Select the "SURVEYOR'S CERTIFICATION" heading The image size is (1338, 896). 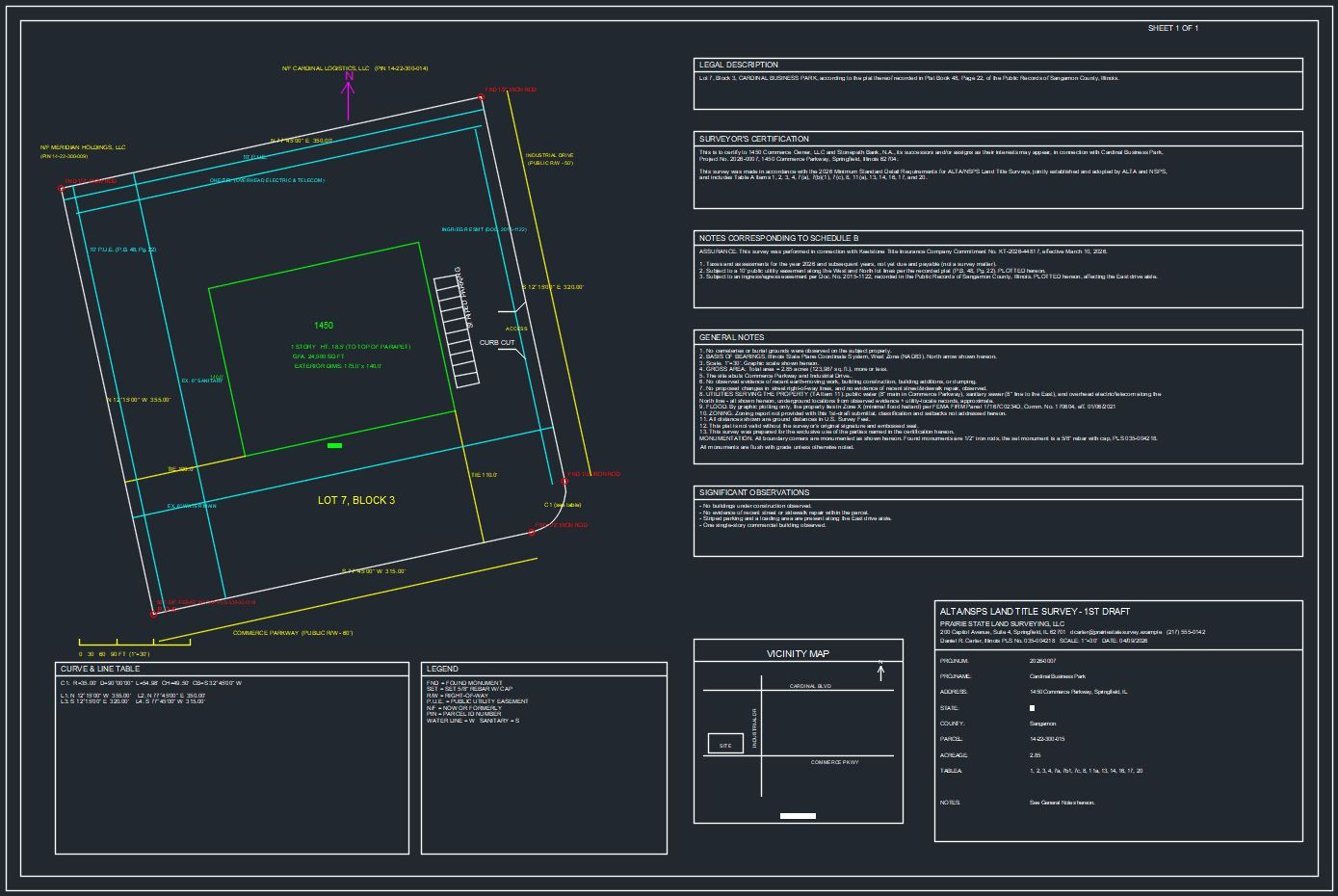tap(754, 139)
